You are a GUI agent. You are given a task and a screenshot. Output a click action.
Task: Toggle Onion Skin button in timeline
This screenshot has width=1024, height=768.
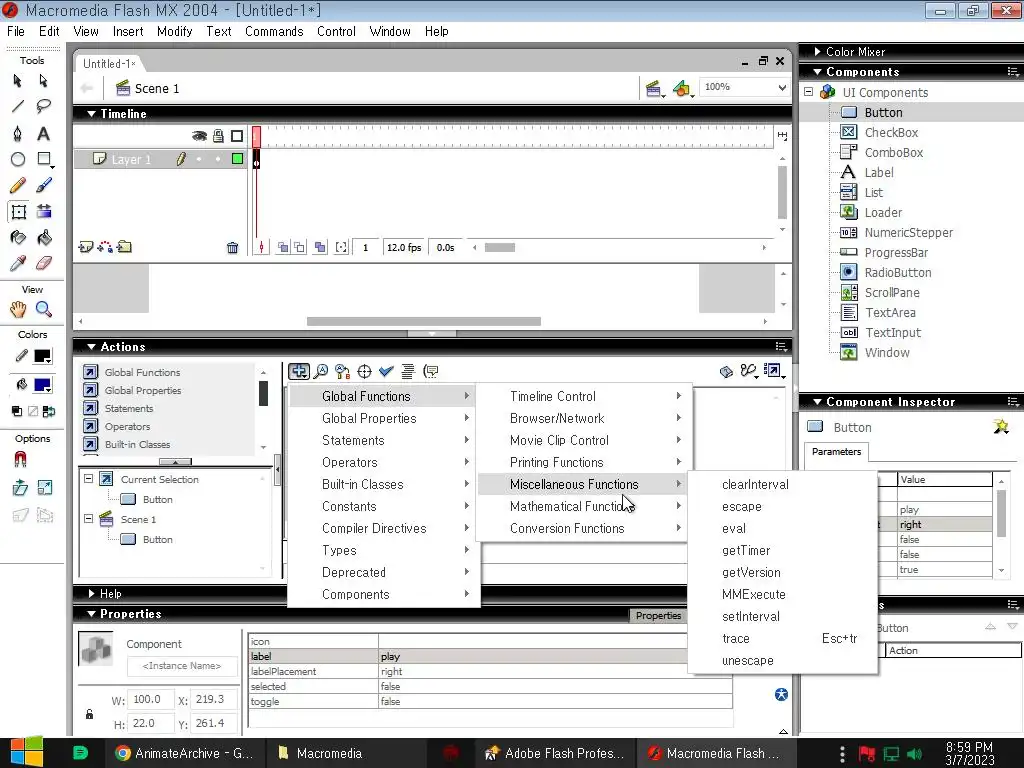(x=283, y=248)
